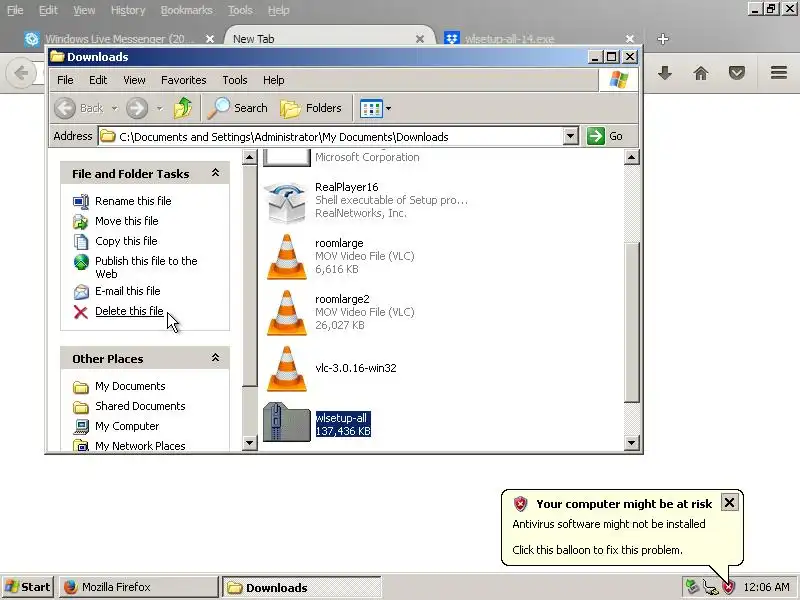800x600 pixels.
Task: Click the address path field
Action: coord(331,136)
